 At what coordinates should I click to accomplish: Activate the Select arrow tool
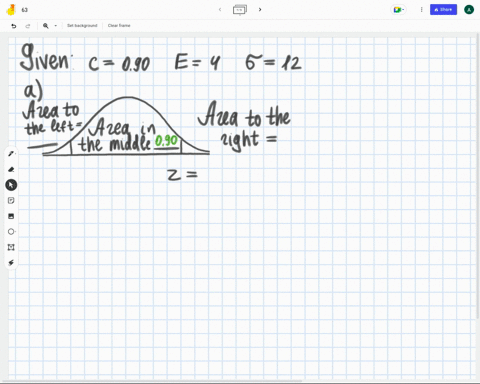click(x=11, y=185)
